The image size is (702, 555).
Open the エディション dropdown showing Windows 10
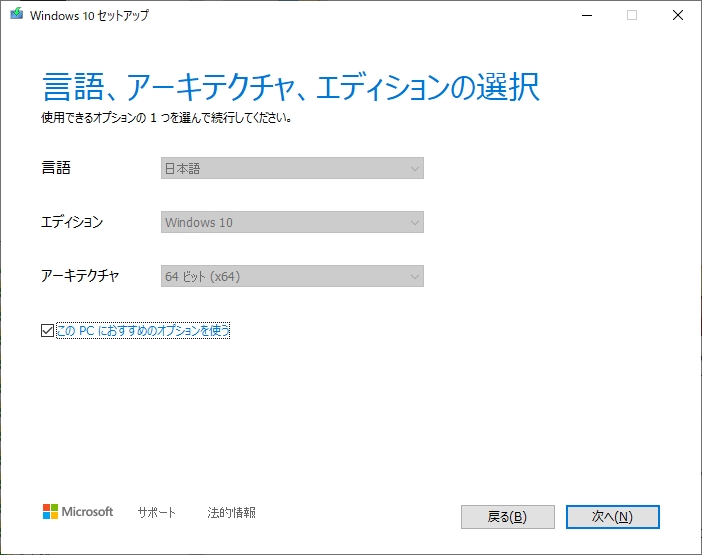tap(292, 222)
